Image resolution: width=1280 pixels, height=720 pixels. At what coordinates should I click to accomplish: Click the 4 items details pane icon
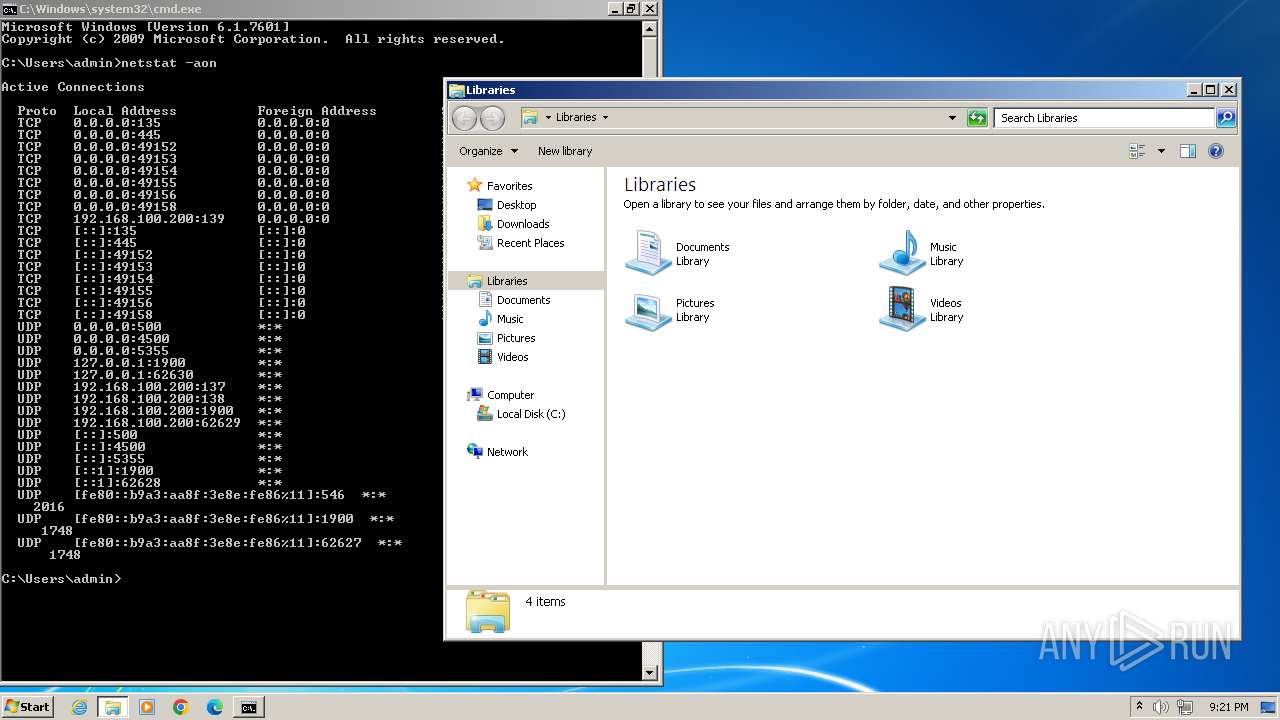(x=488, y=610)
